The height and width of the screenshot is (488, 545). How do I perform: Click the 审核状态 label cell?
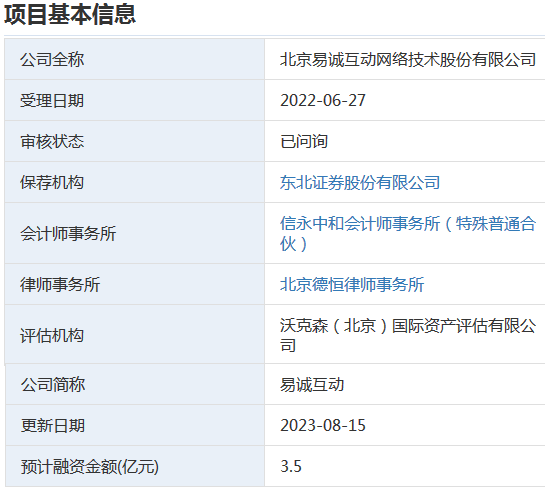pyautogui.click(x=135, y=141)
